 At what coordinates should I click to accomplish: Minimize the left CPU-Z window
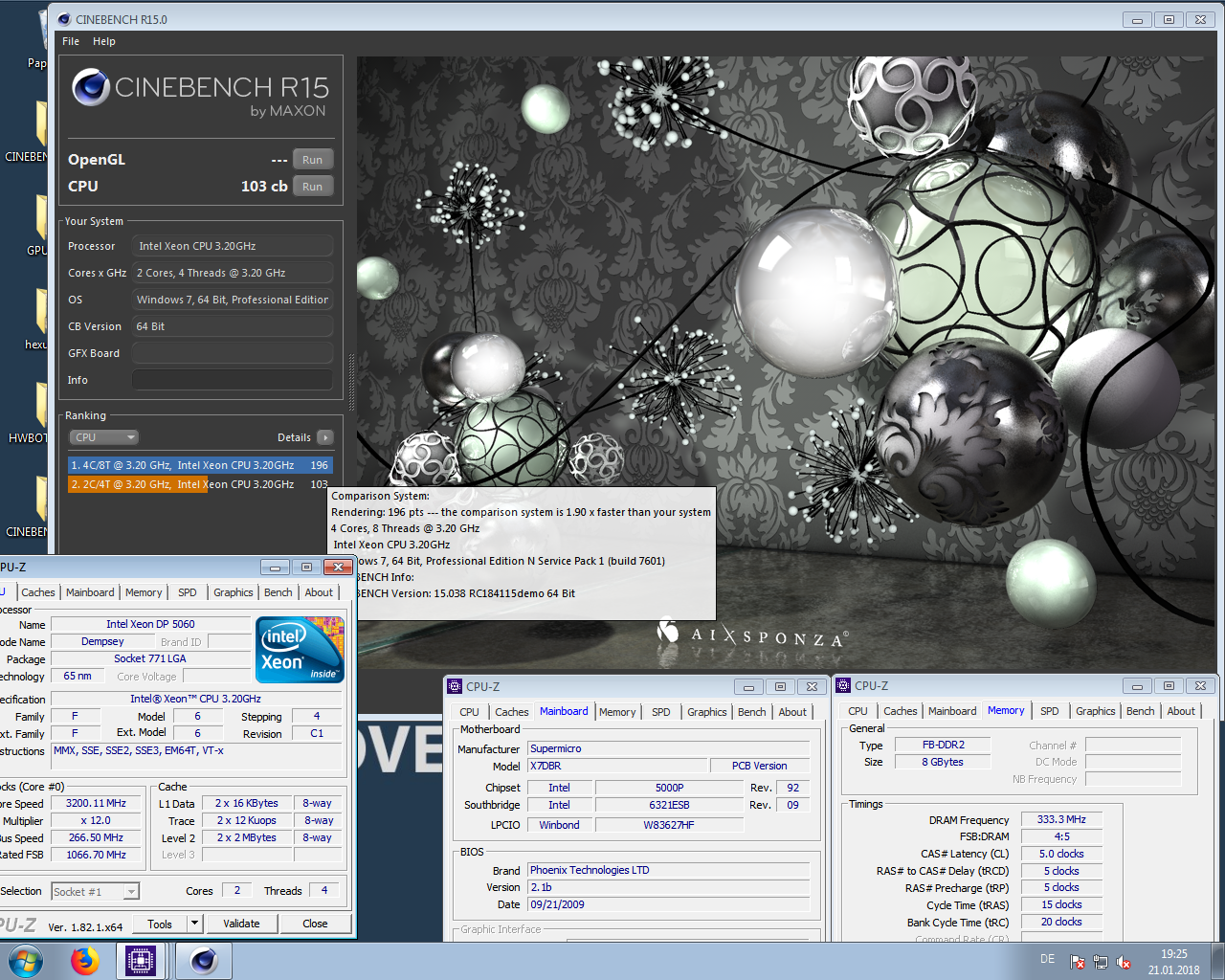click(x=275, y=568)
